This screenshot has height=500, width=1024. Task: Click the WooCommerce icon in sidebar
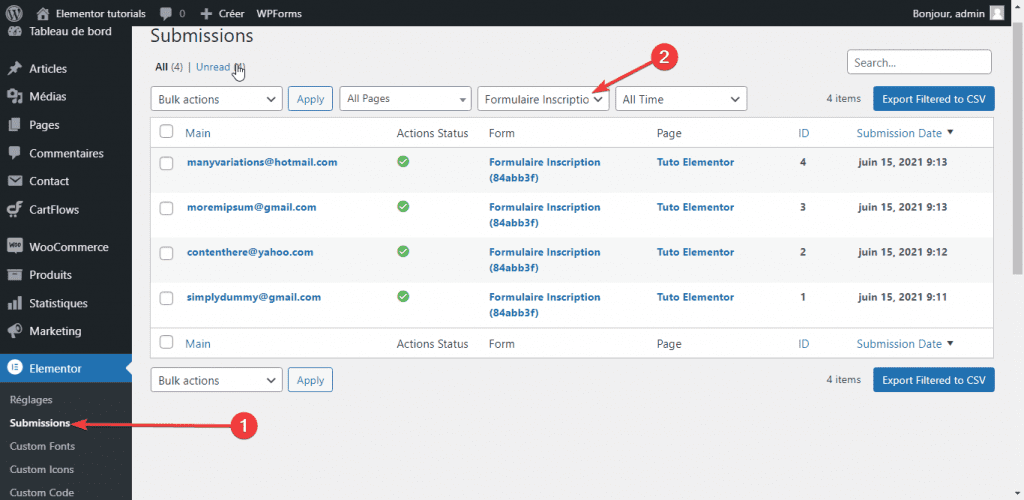click(x=15, y=247)
